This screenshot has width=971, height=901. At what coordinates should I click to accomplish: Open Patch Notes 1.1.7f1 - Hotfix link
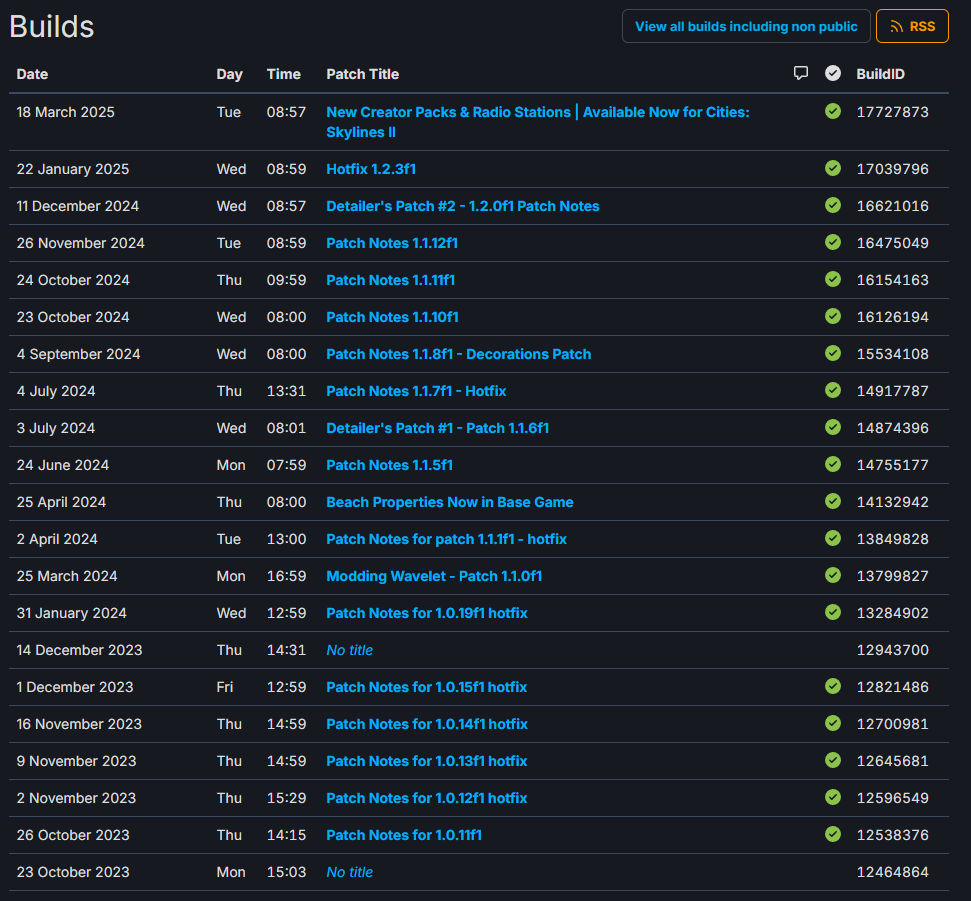click(x=416, y=391)
